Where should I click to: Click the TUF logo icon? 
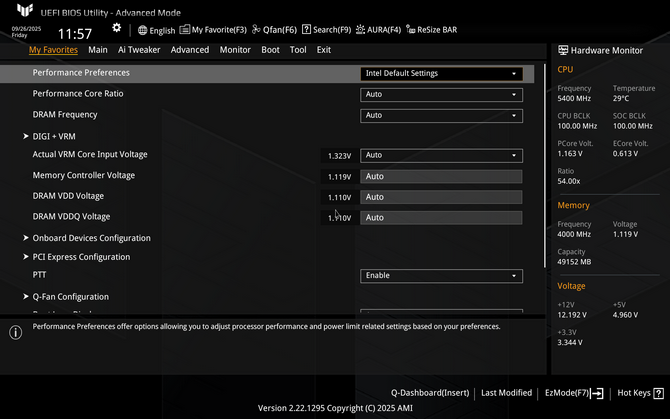[25, 10]
